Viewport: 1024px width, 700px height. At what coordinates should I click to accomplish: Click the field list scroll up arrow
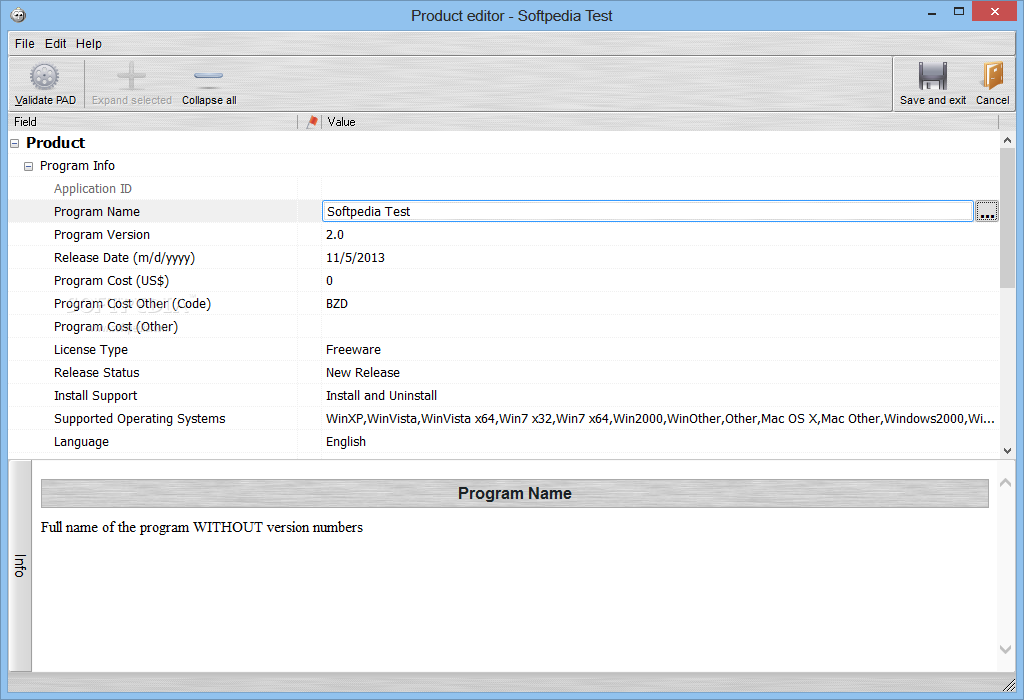pos(1007,140)
